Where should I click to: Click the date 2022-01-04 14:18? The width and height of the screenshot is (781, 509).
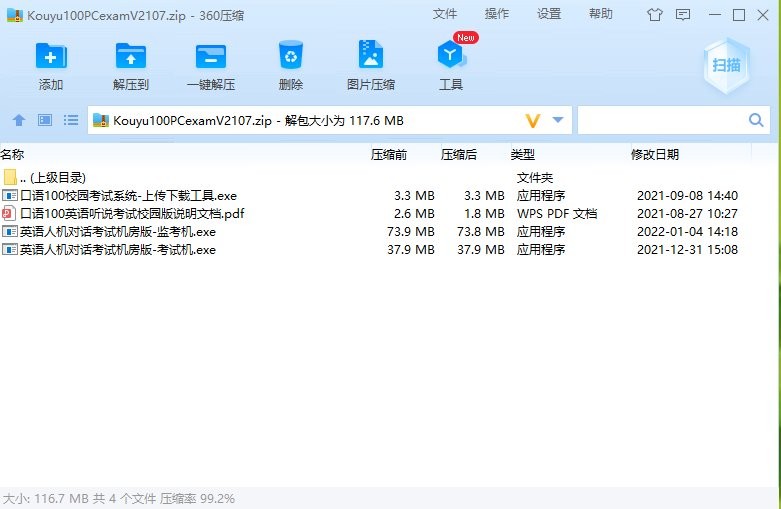click(x=687, y=232)
